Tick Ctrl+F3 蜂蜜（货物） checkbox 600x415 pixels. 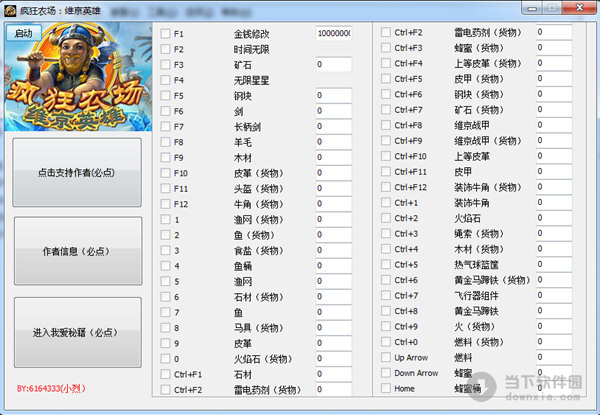[386, 48]
